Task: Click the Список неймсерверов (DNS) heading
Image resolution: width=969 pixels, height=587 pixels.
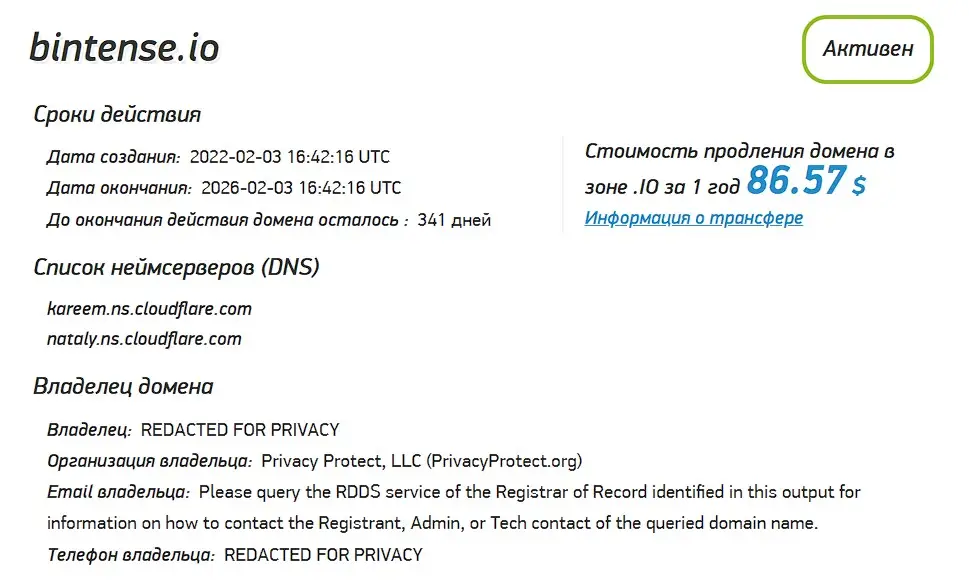Action: [x=176, y=267]
